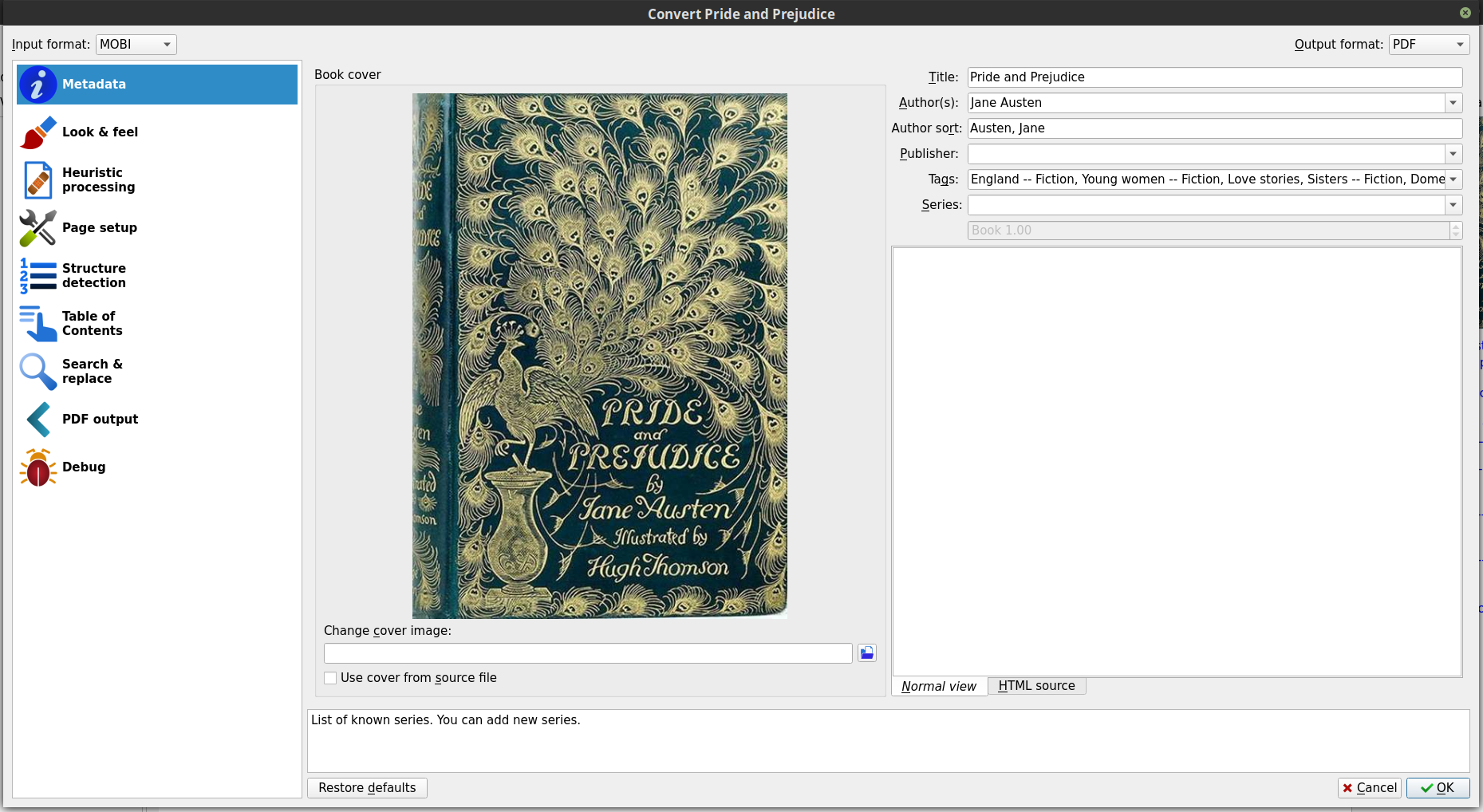1483x812 pixels.
Task: Click the Cancel button
Action: tap(1369, 788)
